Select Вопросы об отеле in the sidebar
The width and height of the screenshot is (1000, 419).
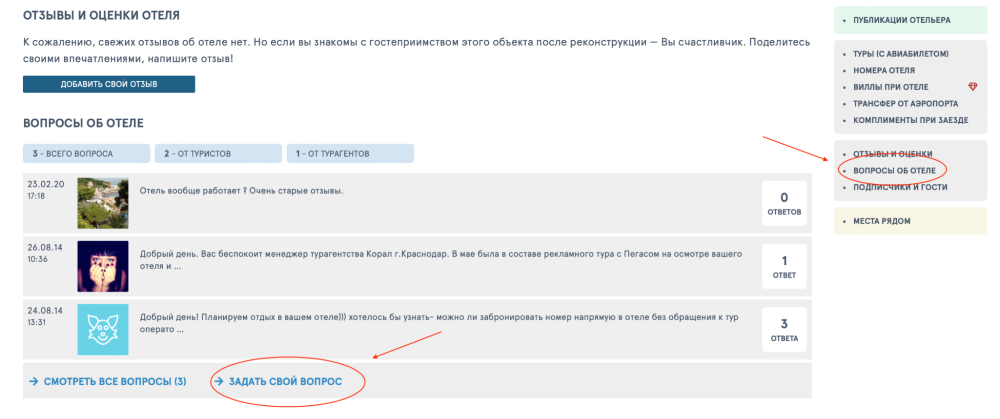point(894,171)
